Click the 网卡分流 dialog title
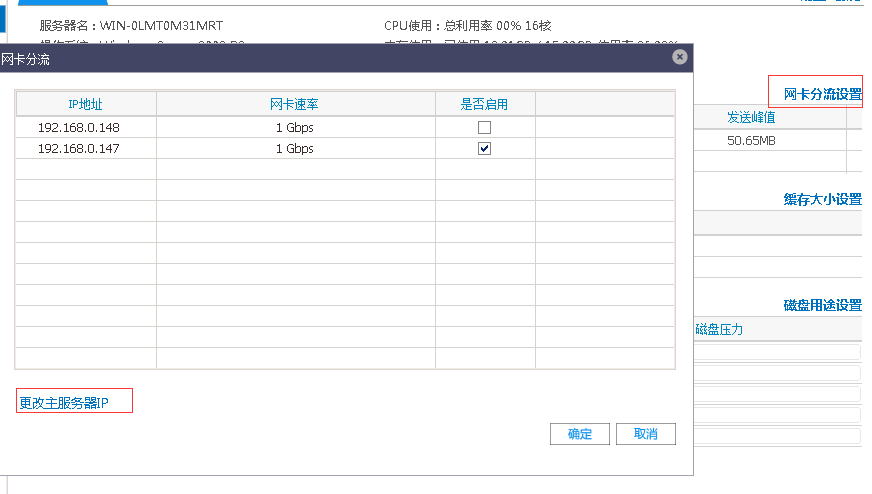The width and height of the screenshot is (872, 494). [25, 59]
